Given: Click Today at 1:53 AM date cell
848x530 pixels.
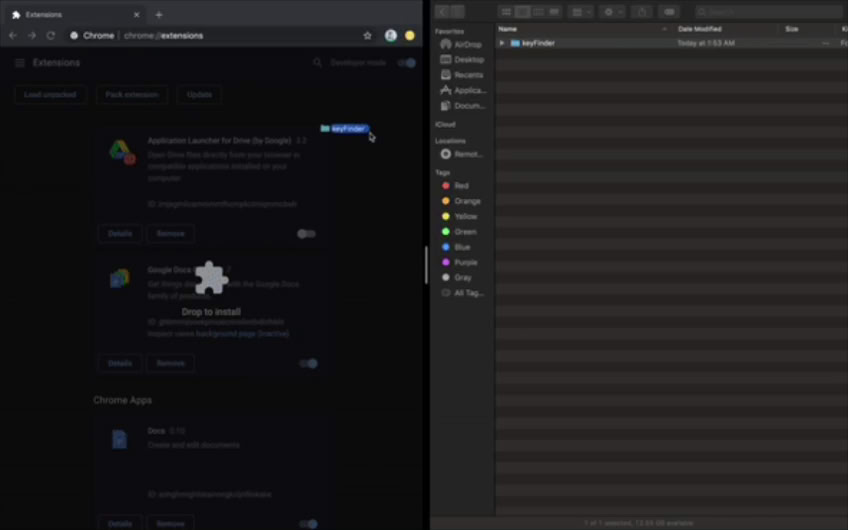Looking at the screenshot, I should pos(706,43).
